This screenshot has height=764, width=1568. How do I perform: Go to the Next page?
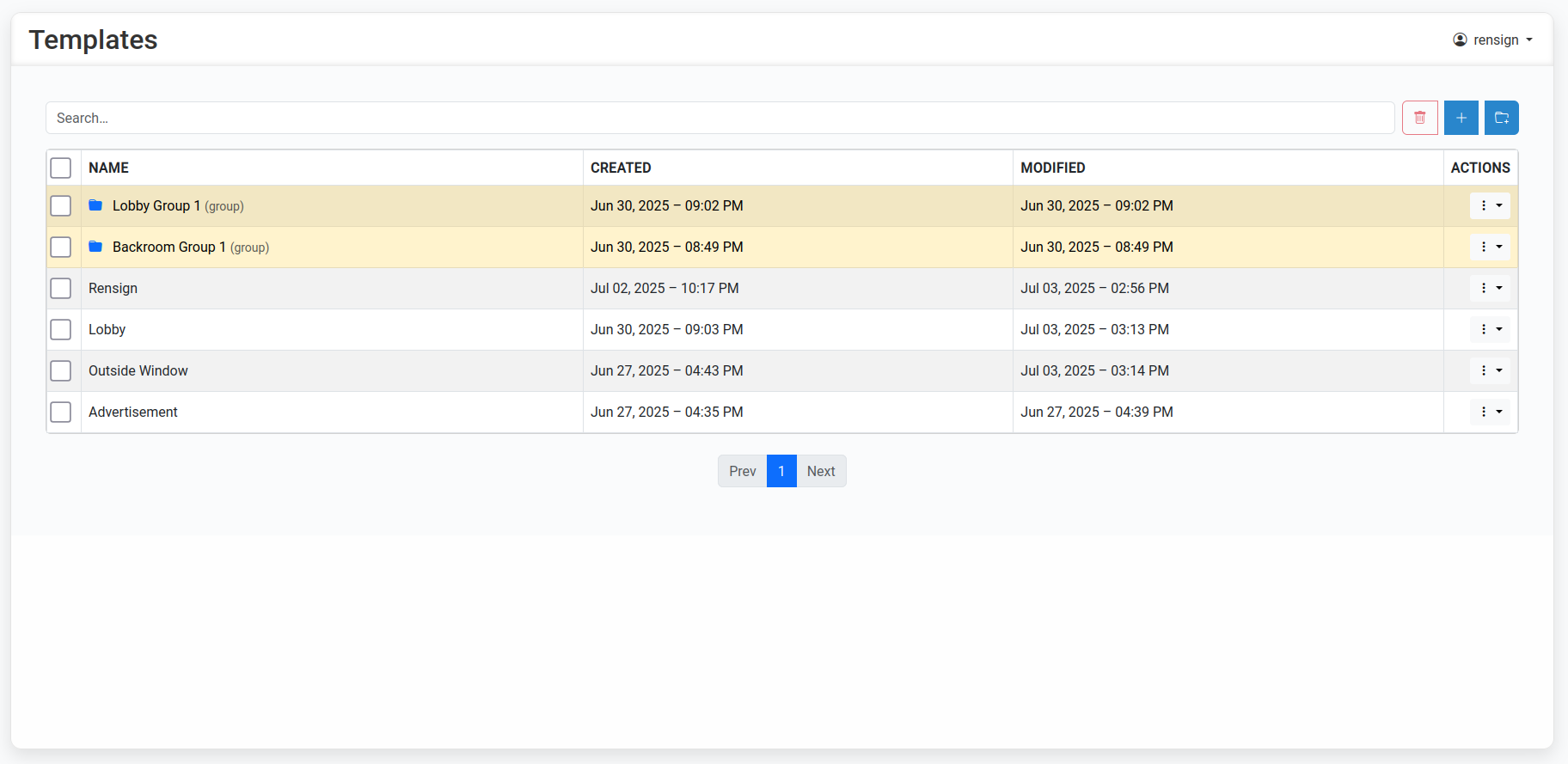[x=820, y=471]
